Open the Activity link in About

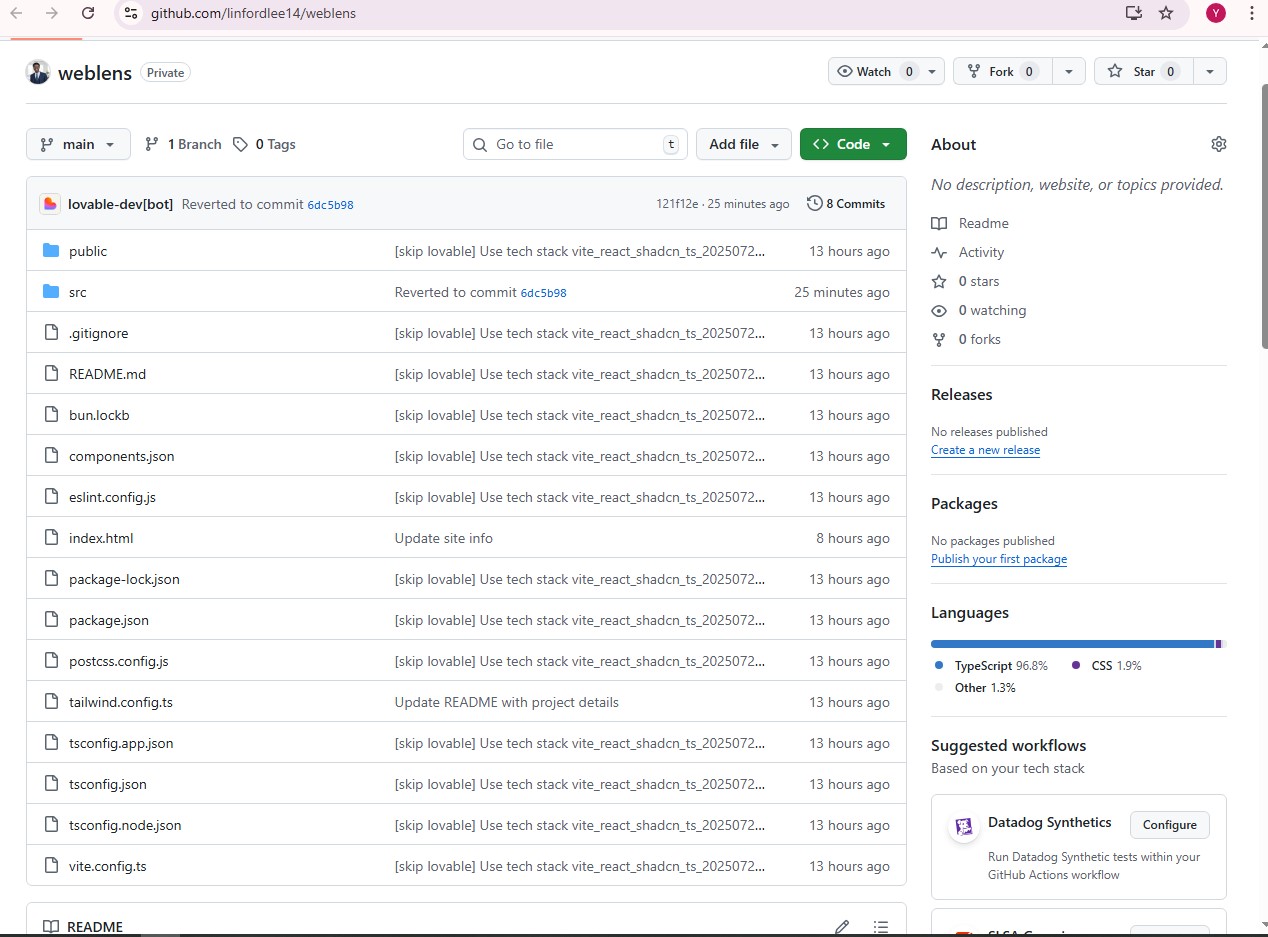pyautogui.click(x=981, y=252)
